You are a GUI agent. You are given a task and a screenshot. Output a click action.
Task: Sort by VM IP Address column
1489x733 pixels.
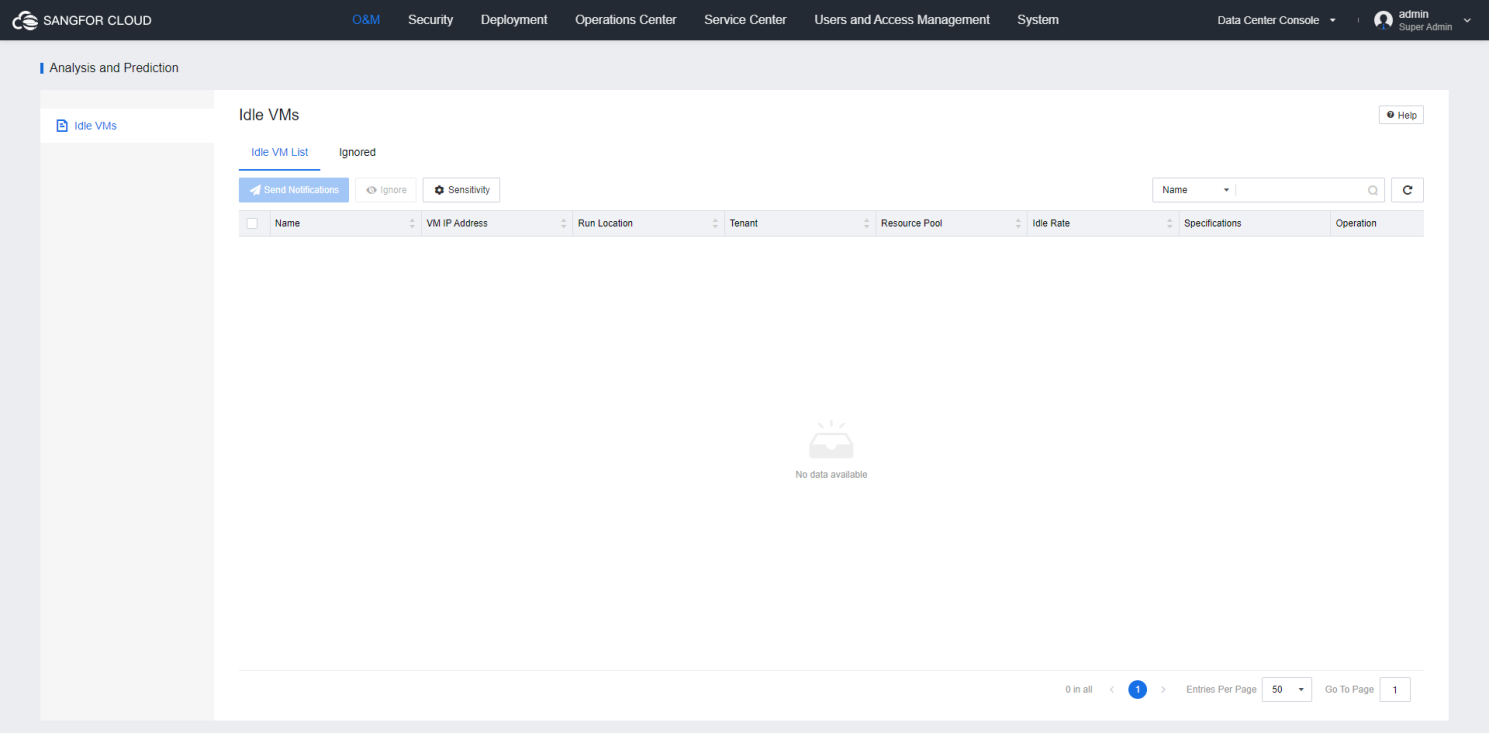[564, 223]
